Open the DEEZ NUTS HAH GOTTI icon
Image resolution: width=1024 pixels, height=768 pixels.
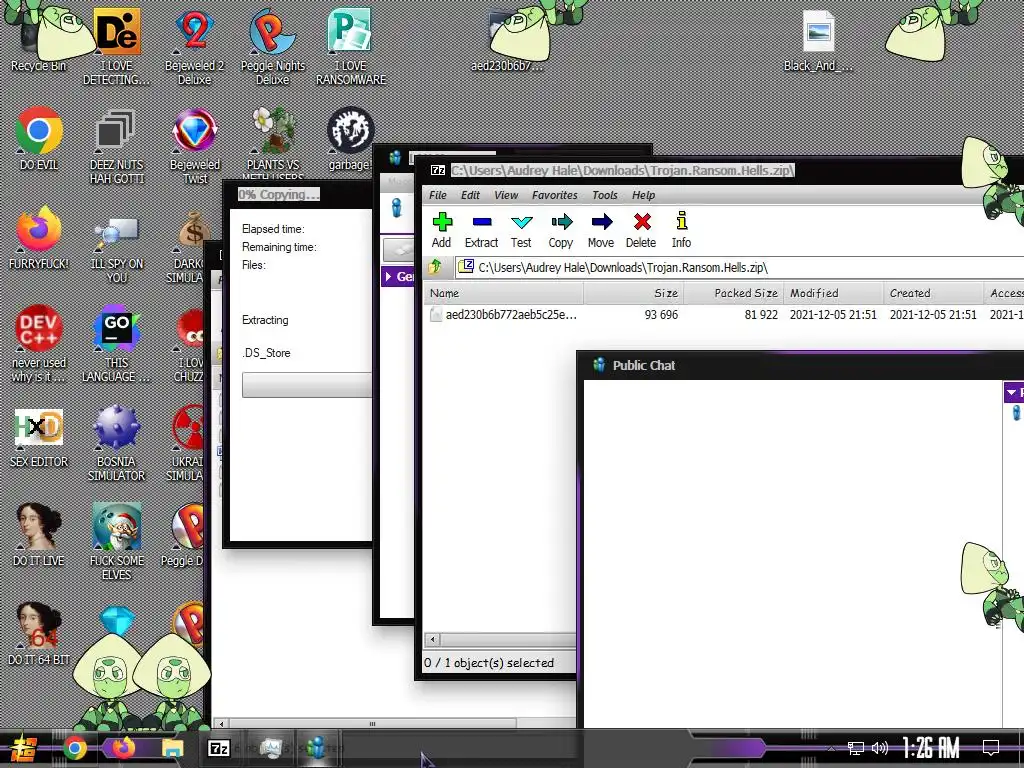(116, 145)
